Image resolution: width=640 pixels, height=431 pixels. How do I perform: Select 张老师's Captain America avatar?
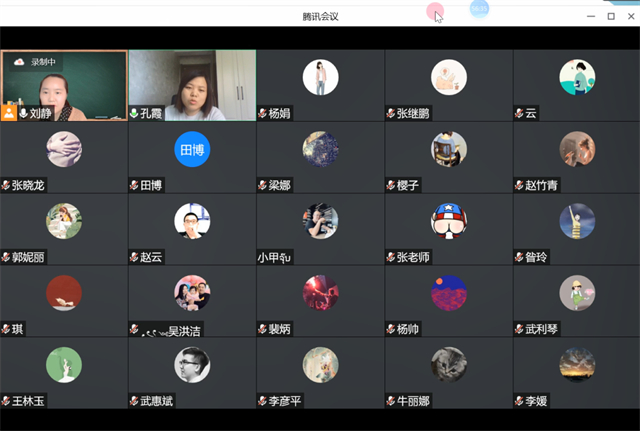(x=448, y=221)
